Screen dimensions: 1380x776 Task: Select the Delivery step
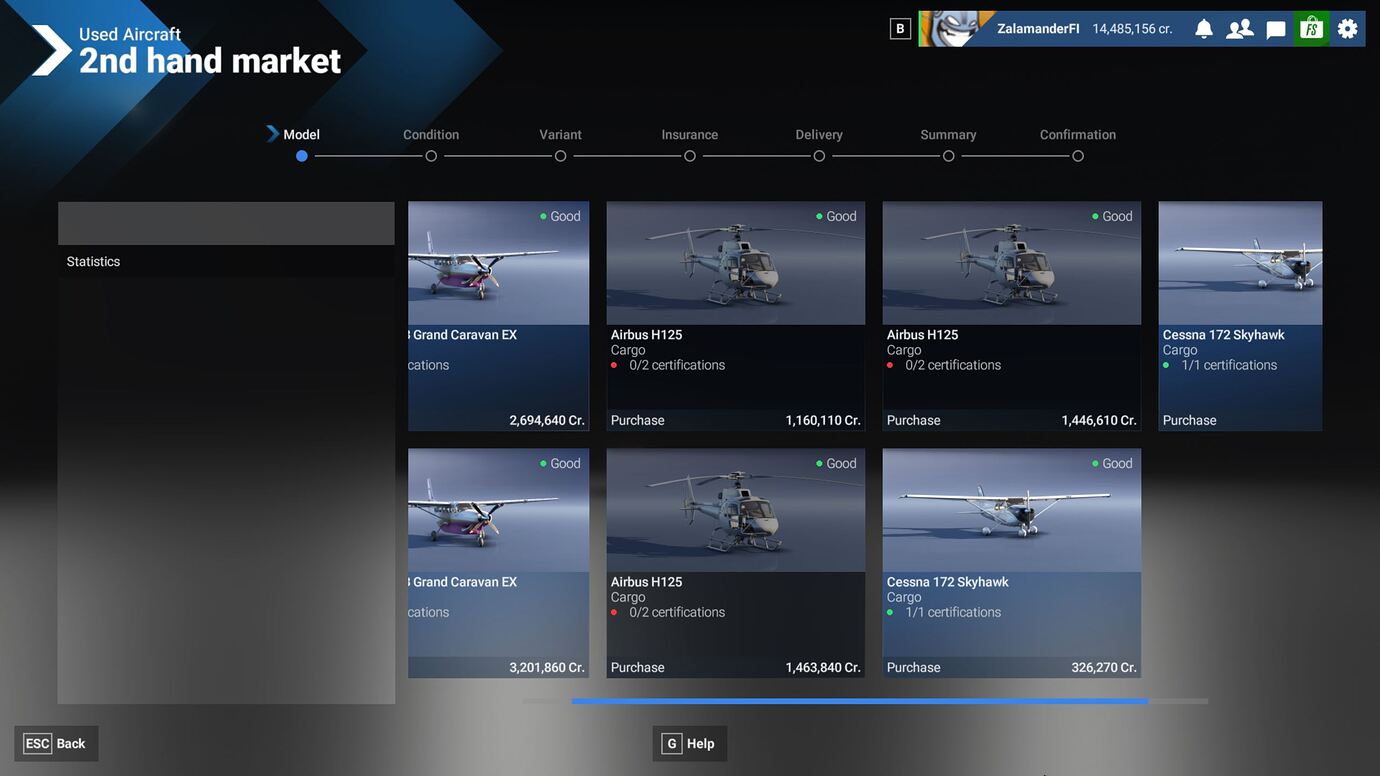(819, 134)
